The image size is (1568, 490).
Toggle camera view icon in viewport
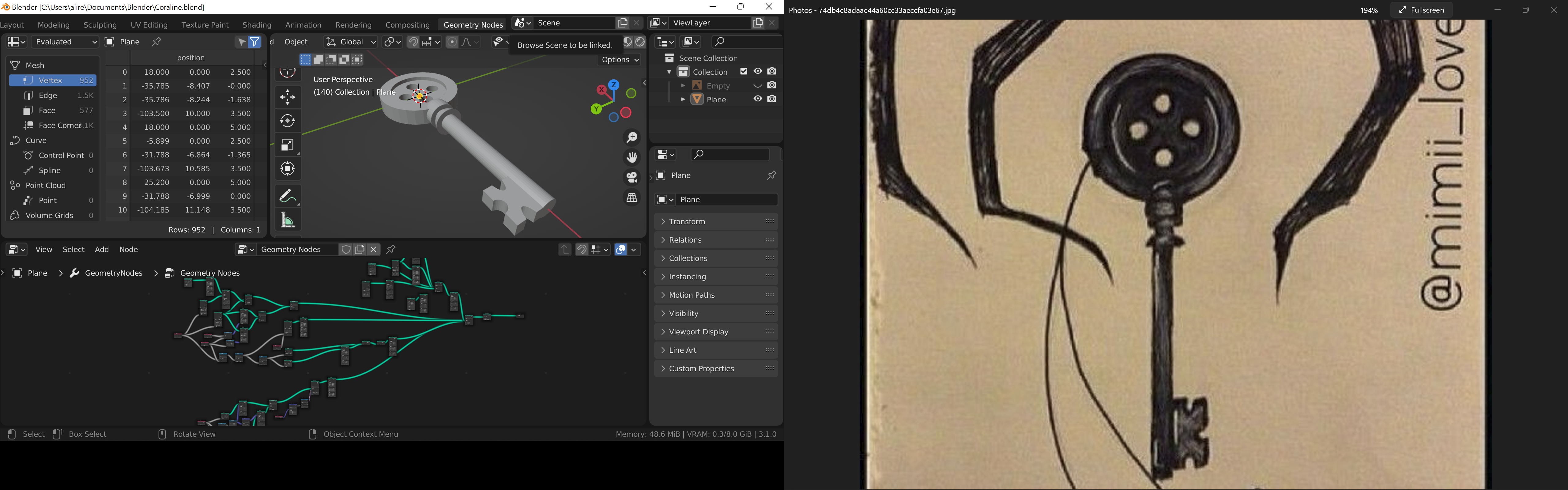[632, 177]
